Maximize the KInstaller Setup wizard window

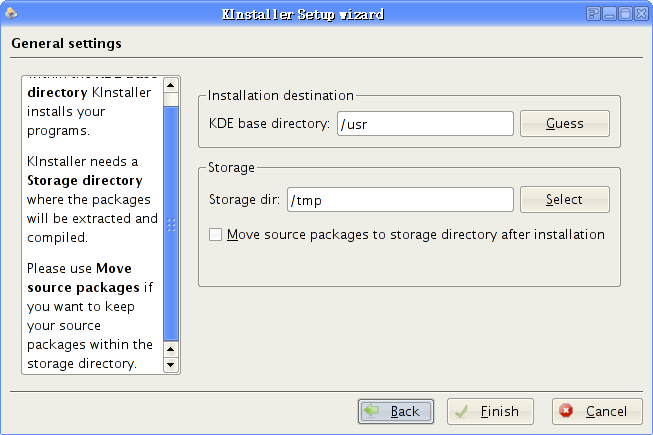click(625, 14)
